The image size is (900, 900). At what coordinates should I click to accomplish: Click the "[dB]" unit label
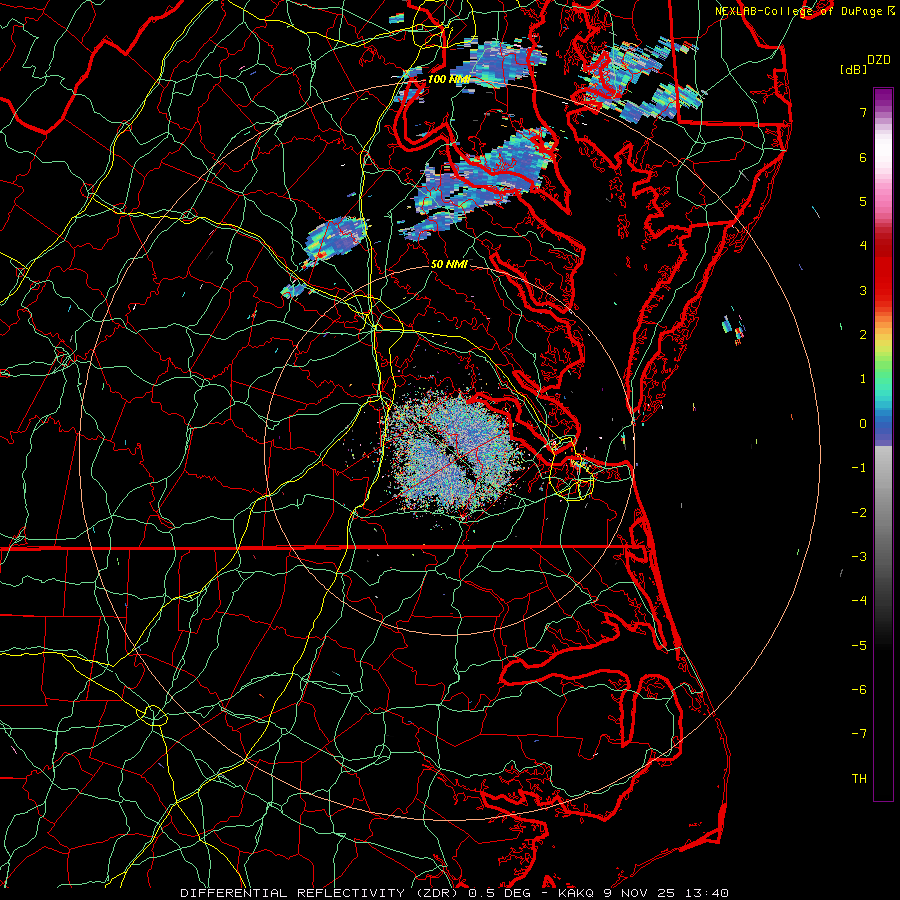tap(853, 69)
